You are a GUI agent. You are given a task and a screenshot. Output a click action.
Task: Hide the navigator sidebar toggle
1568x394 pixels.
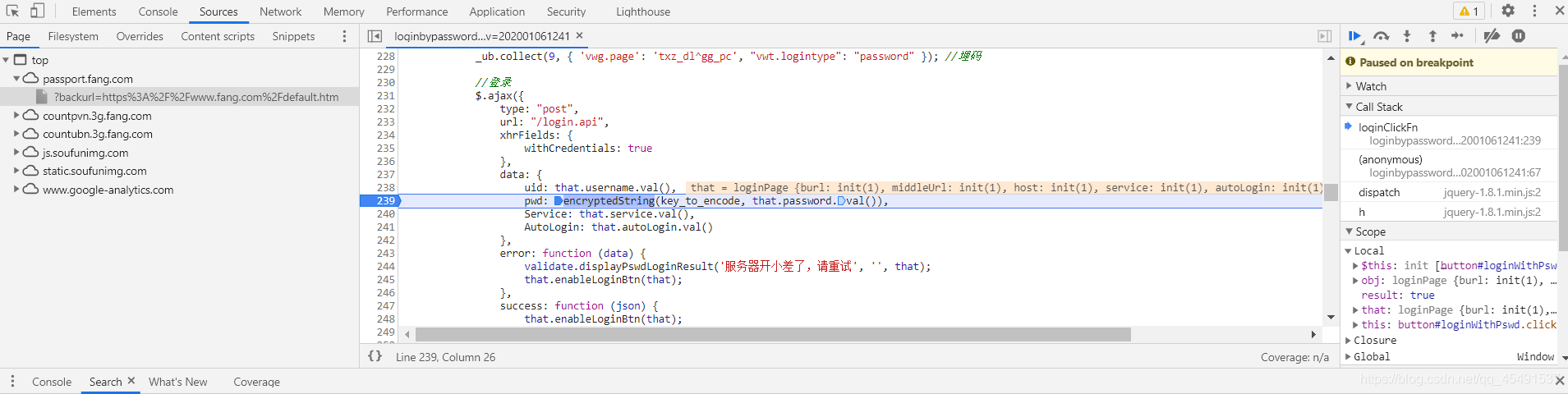coord(375,36)
